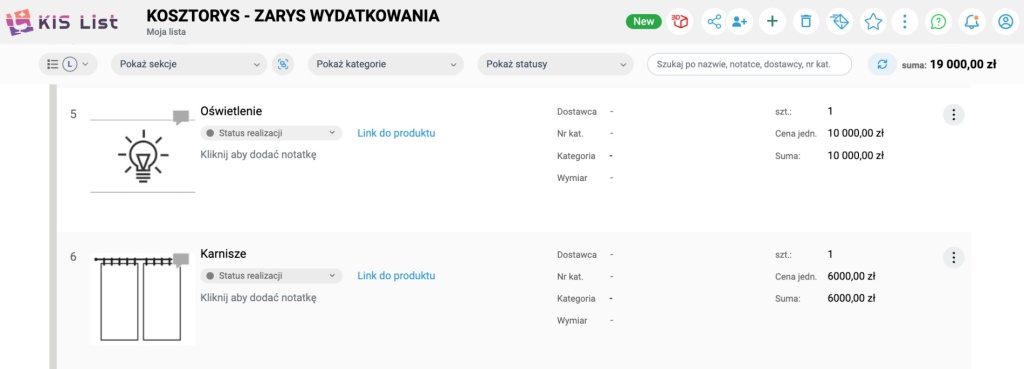This screenshot has height=369, width=1024.
Task: Open notifications bell icon
Action: 972,22
